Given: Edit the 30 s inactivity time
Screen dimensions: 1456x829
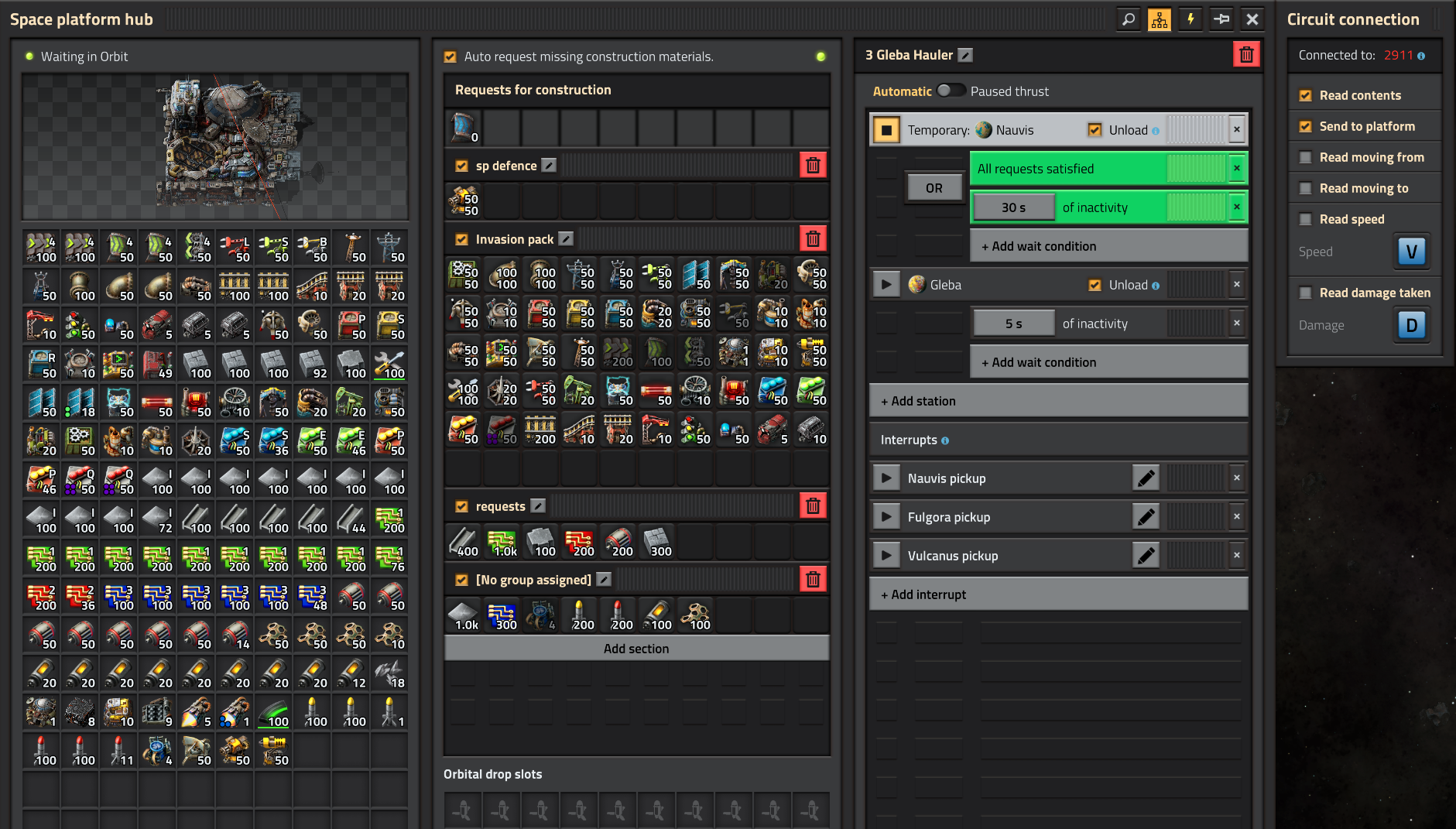Looking at the screenshot, I should tap(1013, 207).
